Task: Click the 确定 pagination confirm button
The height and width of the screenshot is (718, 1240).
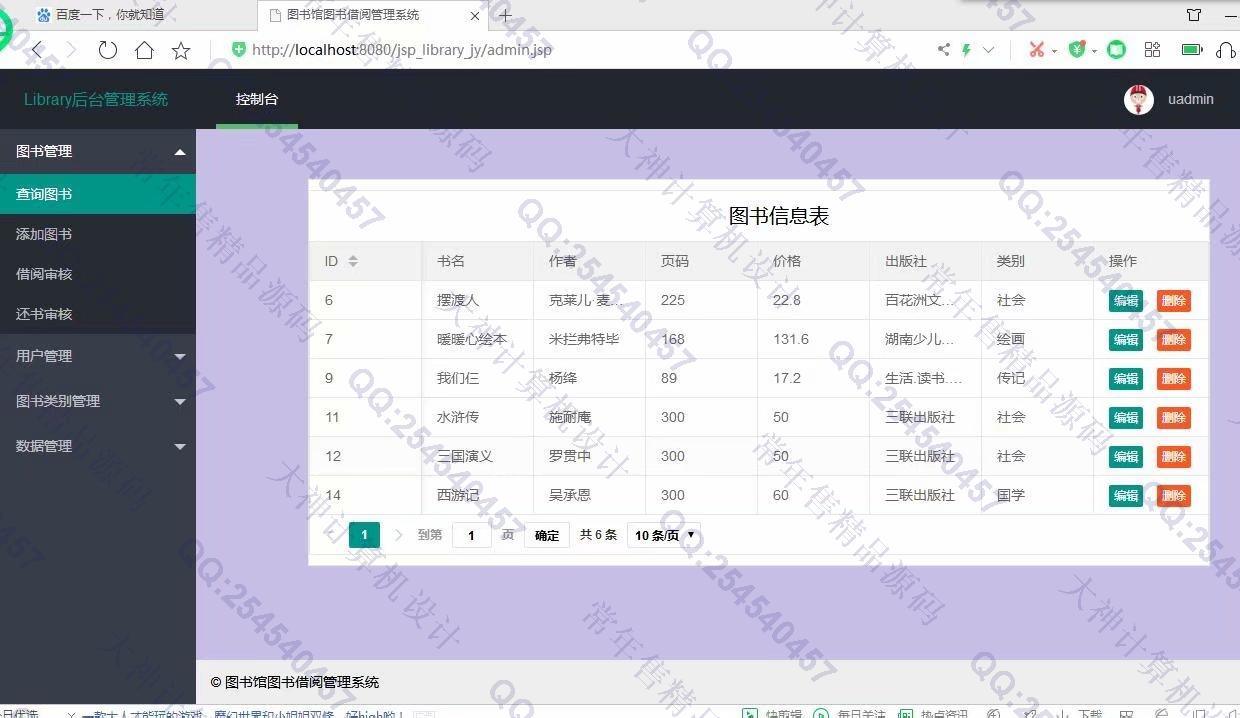Action: click(547, 535)
